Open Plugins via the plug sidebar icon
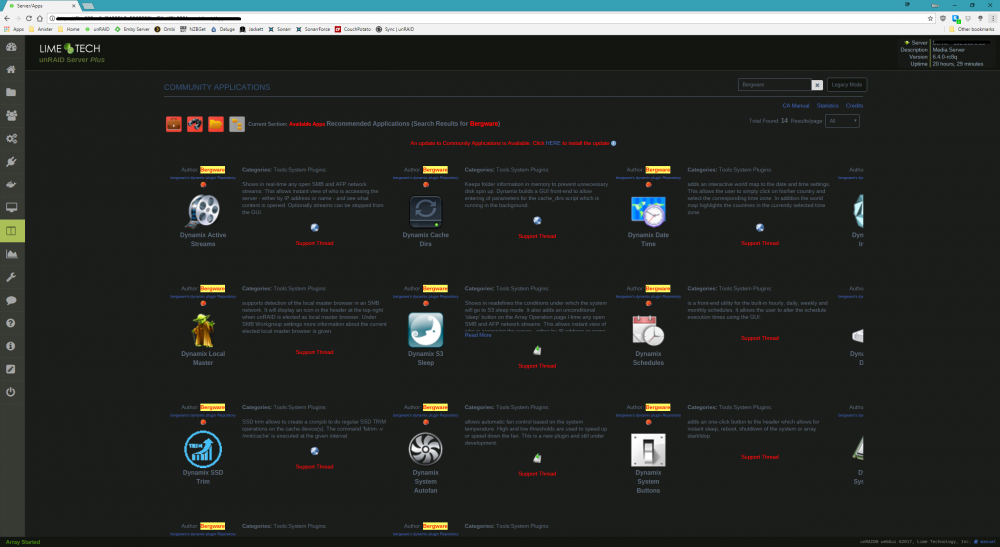The width and height of the screenshot is (1000, 547). (x=11, y=161)
